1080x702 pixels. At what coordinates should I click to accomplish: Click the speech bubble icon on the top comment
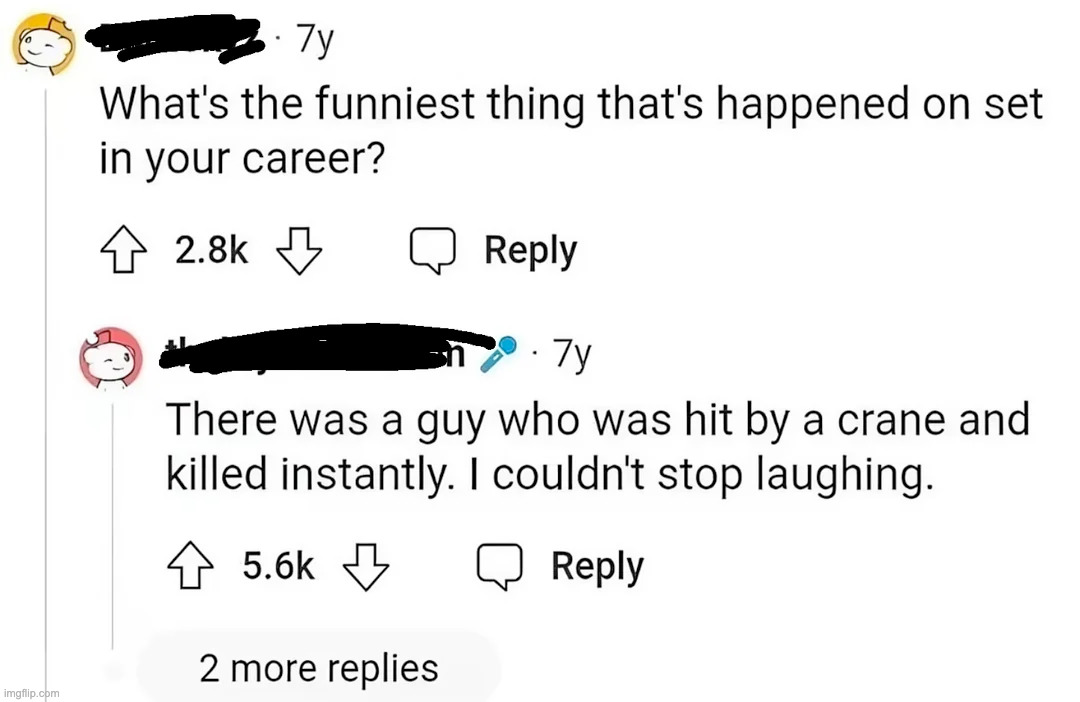[x=433, y=251]
